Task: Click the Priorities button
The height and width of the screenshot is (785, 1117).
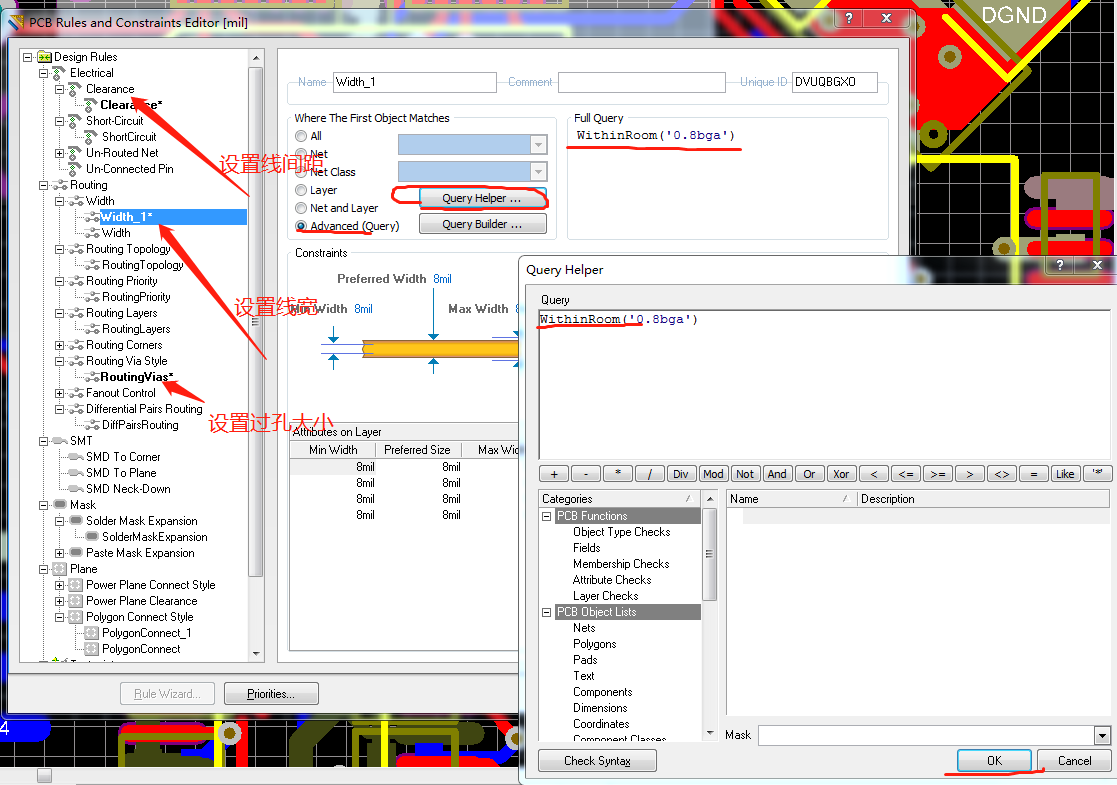Action: (271, 694)
